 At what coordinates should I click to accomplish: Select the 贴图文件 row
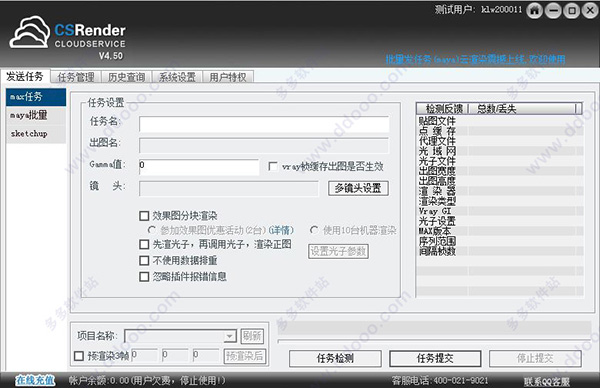[x=500, y=121]
